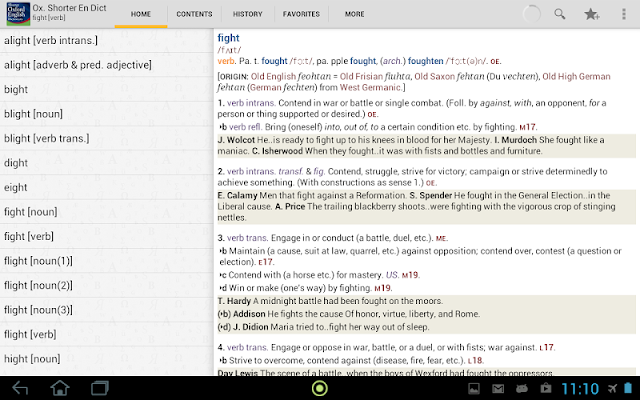Select 'alight [adverb & pred. adjective]' entry

point(107,65)
